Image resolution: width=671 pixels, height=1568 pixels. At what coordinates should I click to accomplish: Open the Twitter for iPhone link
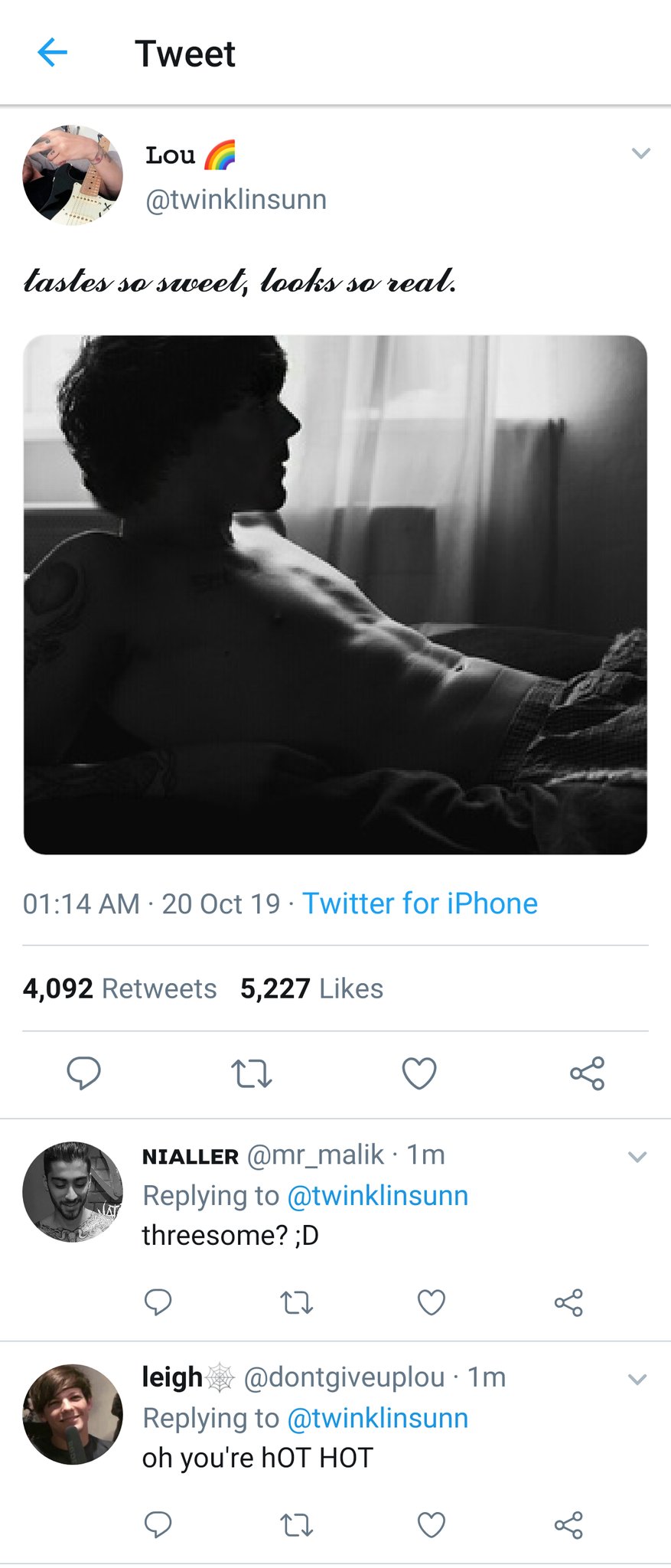tap(420, 903)
